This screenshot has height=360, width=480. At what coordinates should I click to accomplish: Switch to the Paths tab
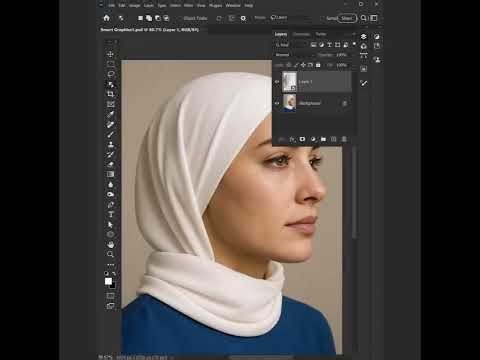click(321, 34)
